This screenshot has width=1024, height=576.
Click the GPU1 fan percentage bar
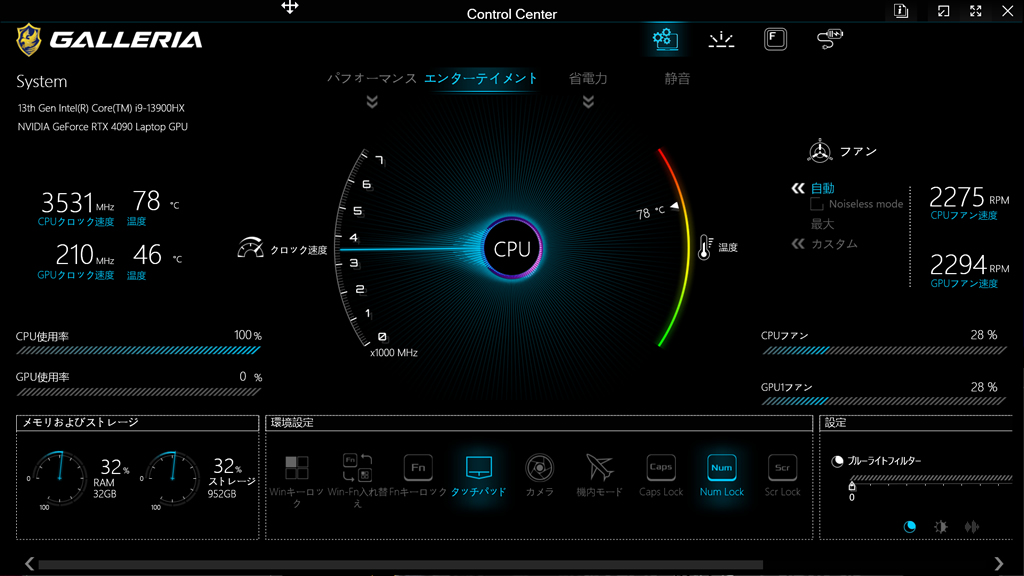pos(884,401)
